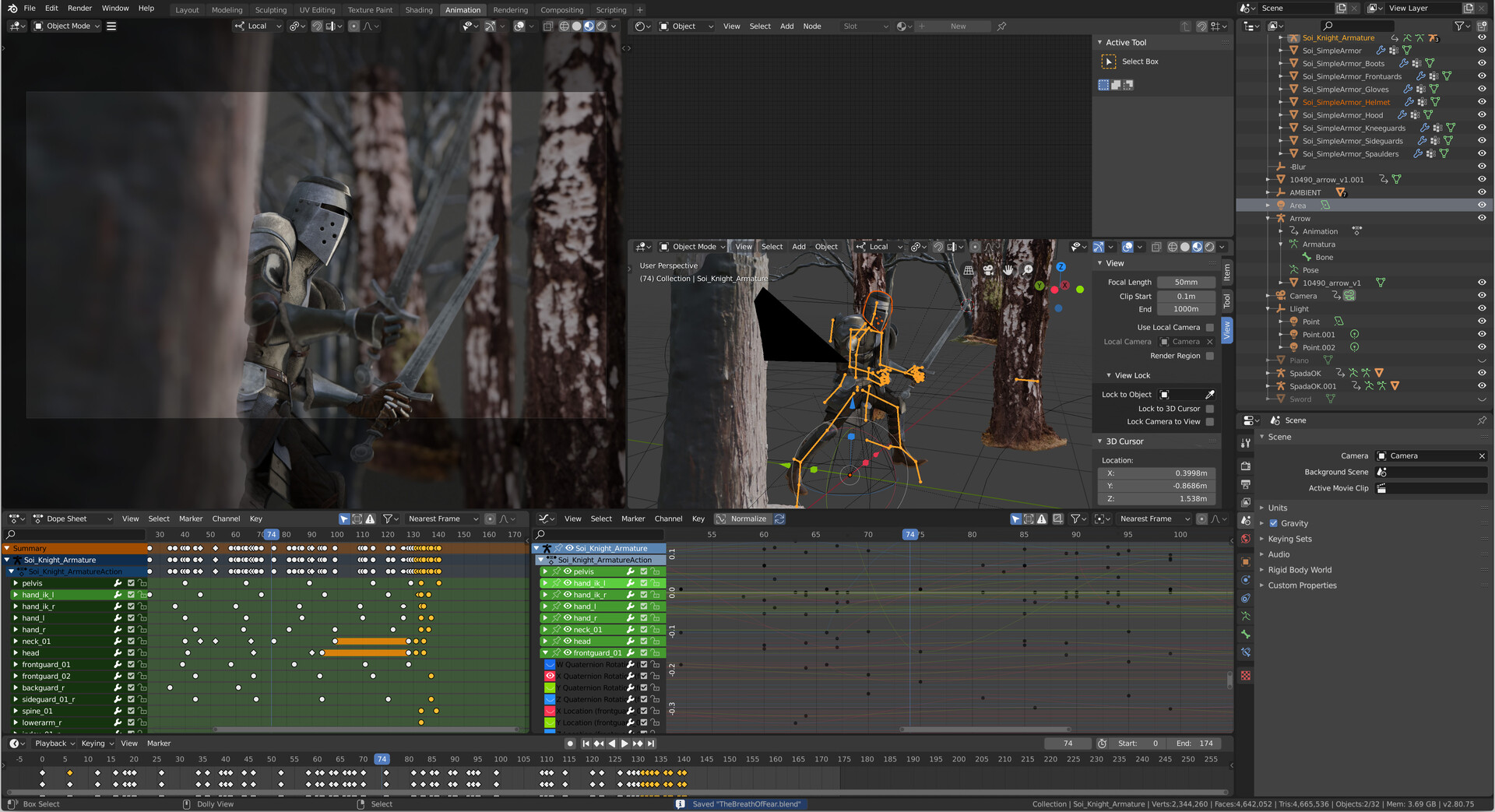Open the Render properties tab icon
This screenshot has width=1495, height=812.
click(x=1246, y=466)
